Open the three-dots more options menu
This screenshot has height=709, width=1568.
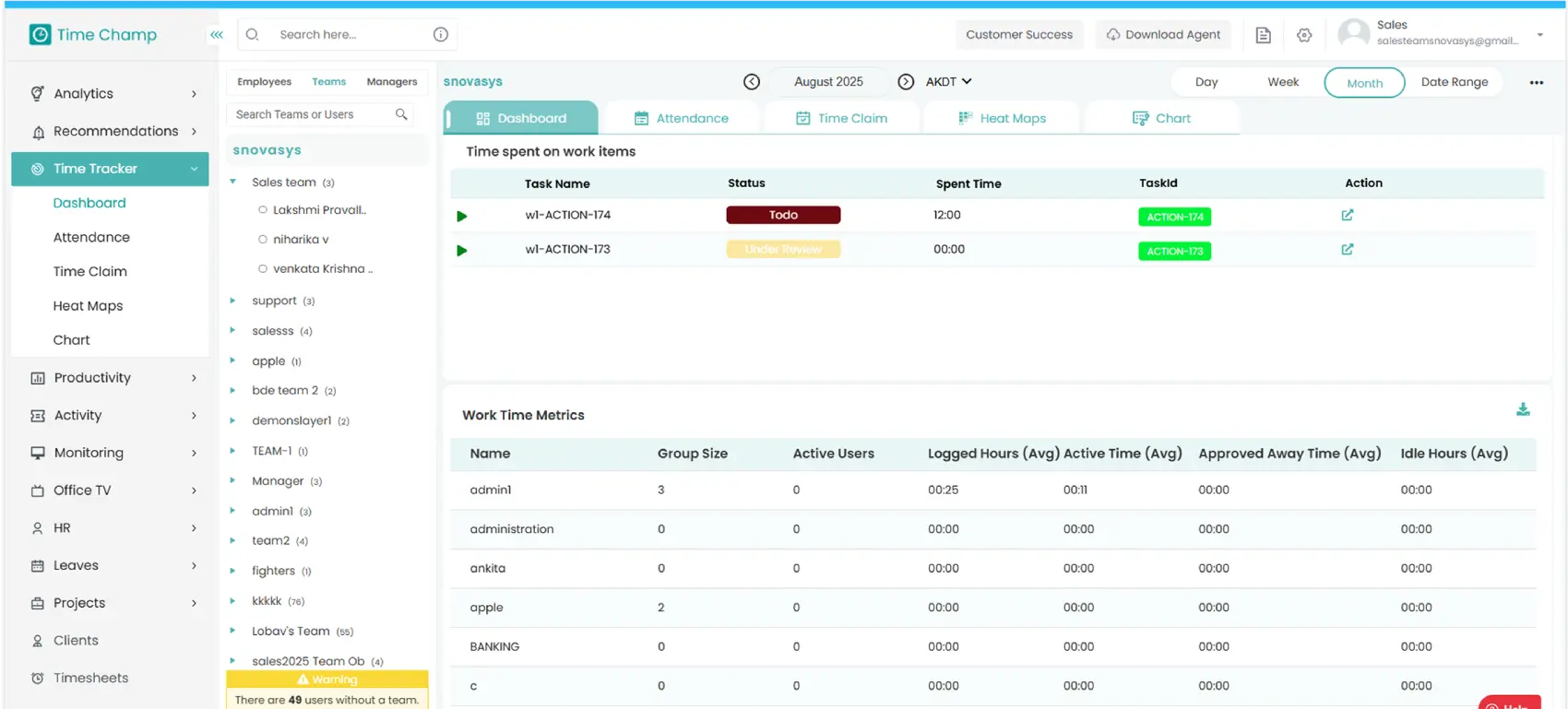[x=1536, y=82]
